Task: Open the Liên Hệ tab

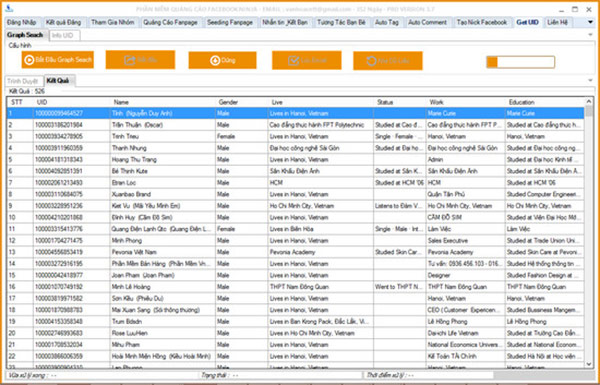Action: [557, 22]
